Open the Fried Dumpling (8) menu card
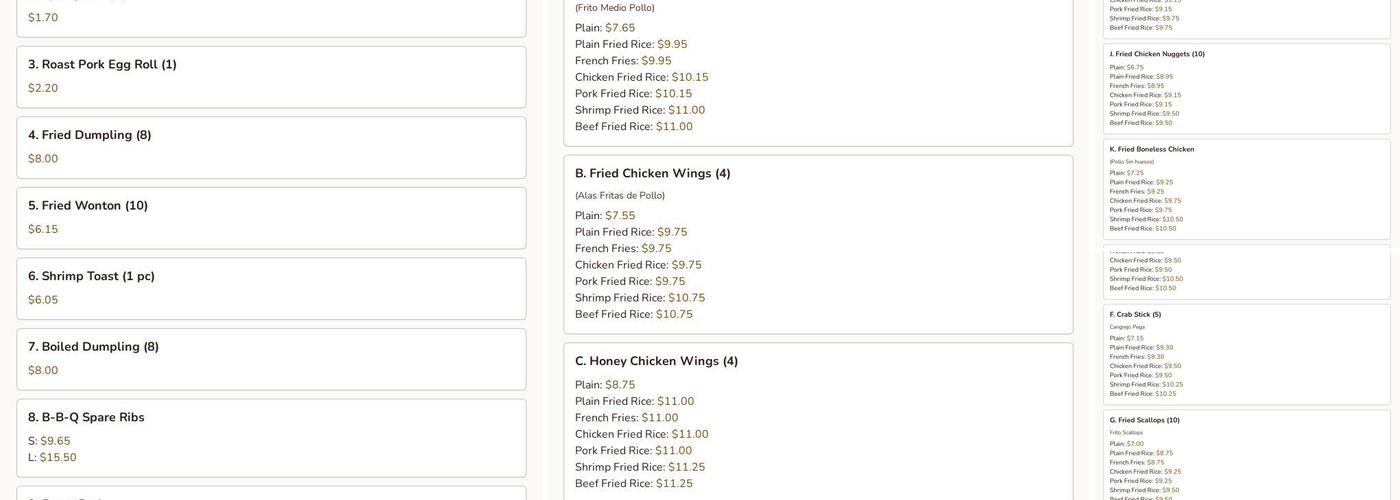The image size is (1400, 500). pyautogui.click(x=89, y=135)
